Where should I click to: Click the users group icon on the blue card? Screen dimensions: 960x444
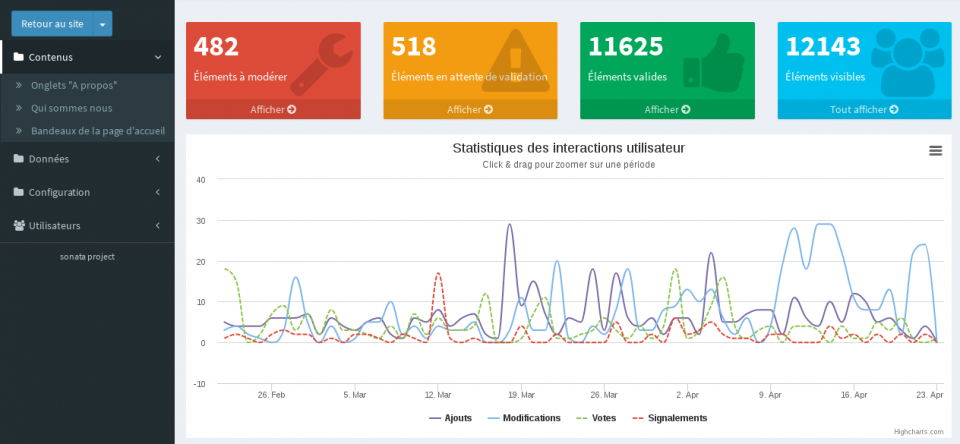(906, 60)
